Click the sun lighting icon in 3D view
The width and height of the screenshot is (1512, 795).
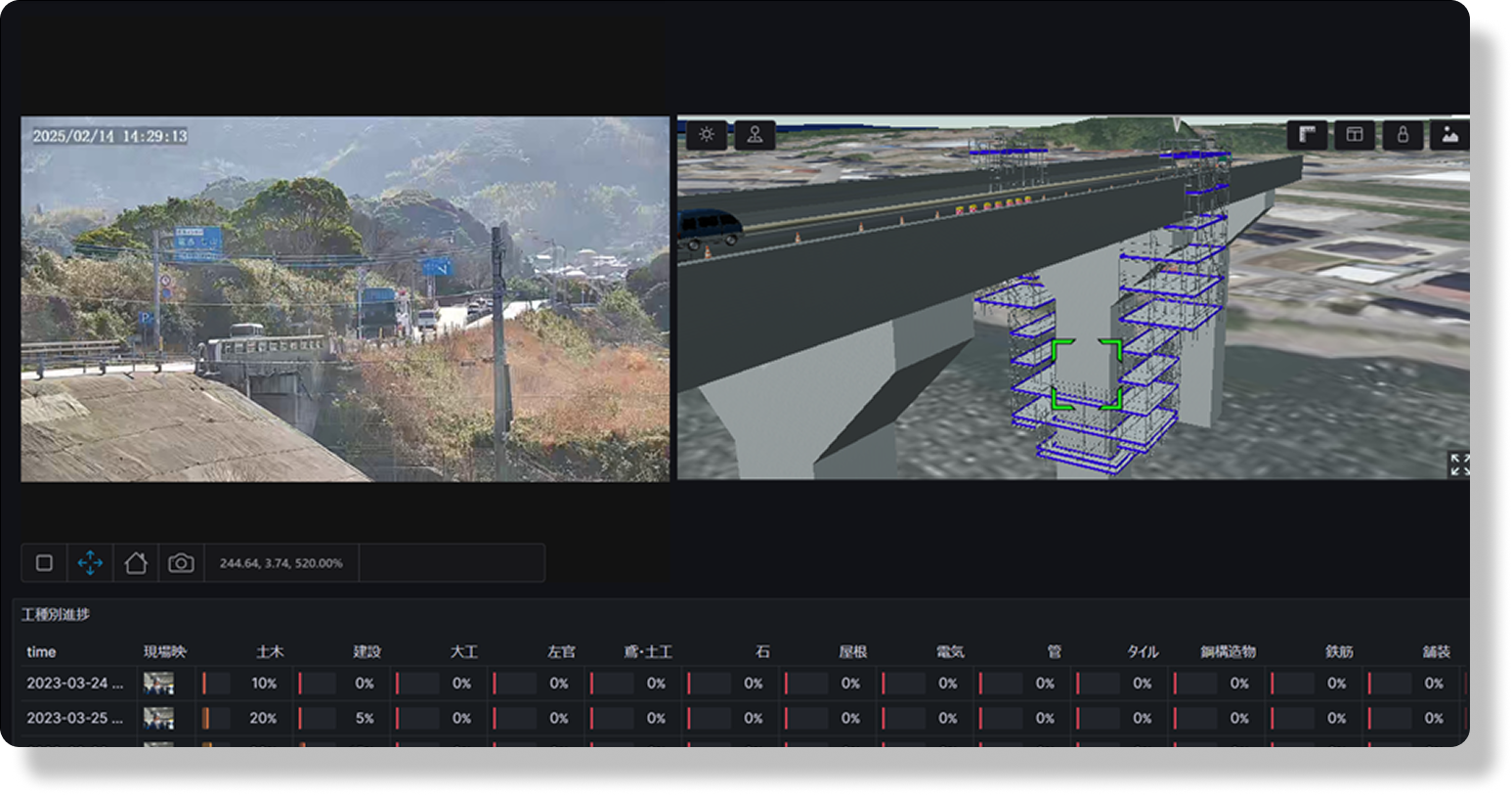pos(706,135)
